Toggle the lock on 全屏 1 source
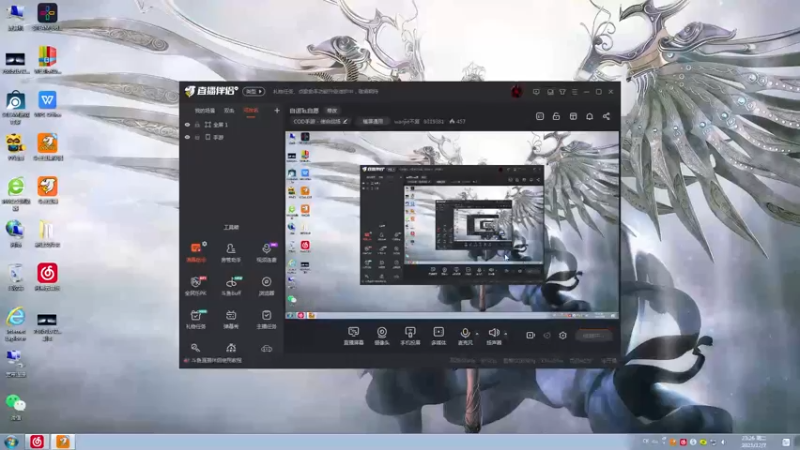This screenshot has height=450, width=800. (x=197, y=124)
